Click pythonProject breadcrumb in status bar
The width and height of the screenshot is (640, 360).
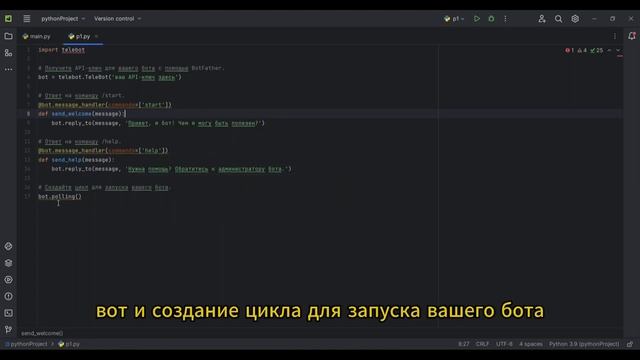pyautogui.click(x=26, y=344)
